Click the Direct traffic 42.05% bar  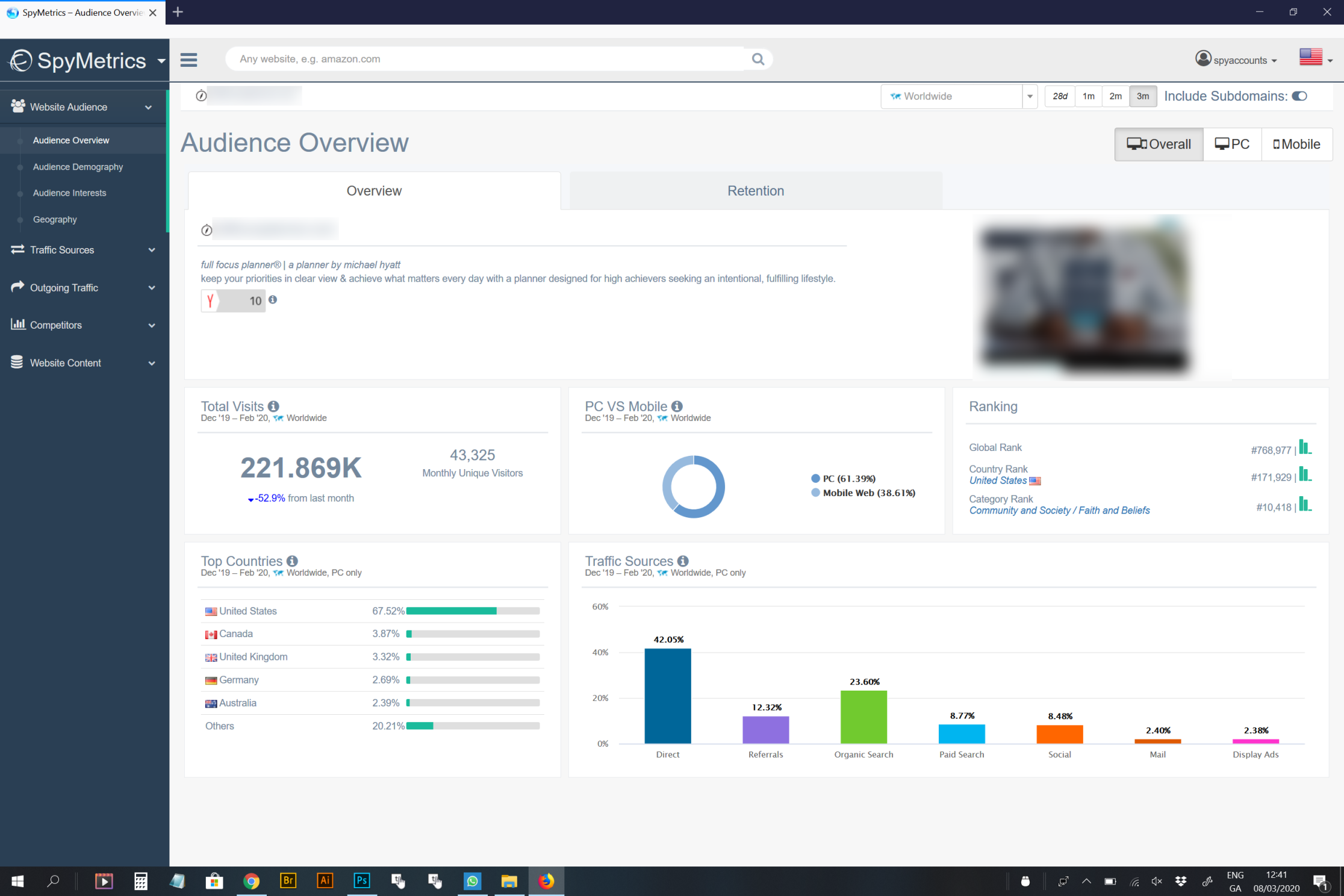pos(667,696)
